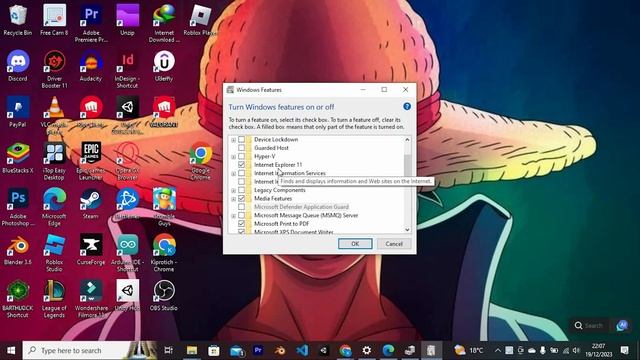640x360 pixels.
Task: Enable the Legacy Components checkbox
Action: pyautogui.click(x=242, y=190)
